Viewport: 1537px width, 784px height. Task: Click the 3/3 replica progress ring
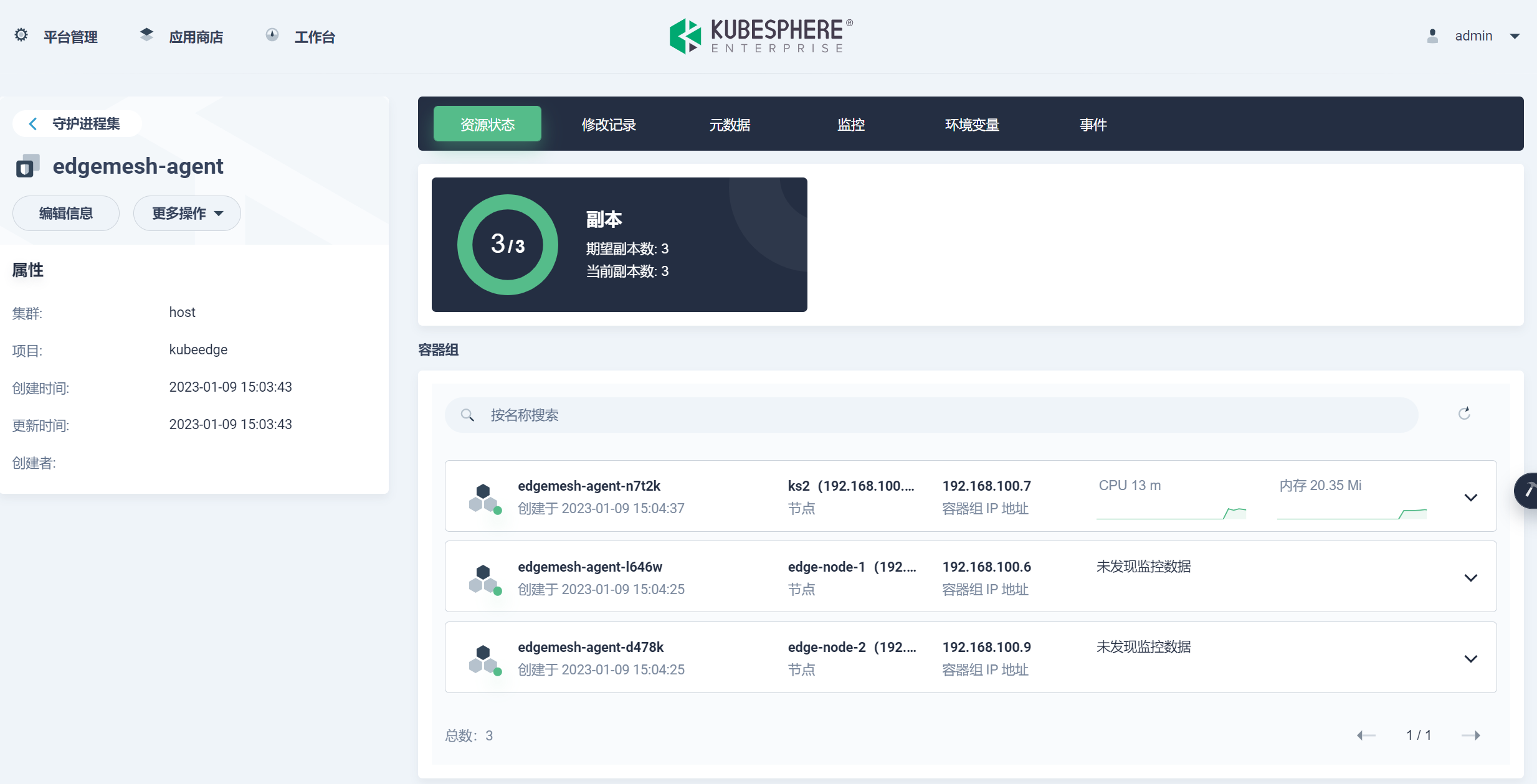507,244
